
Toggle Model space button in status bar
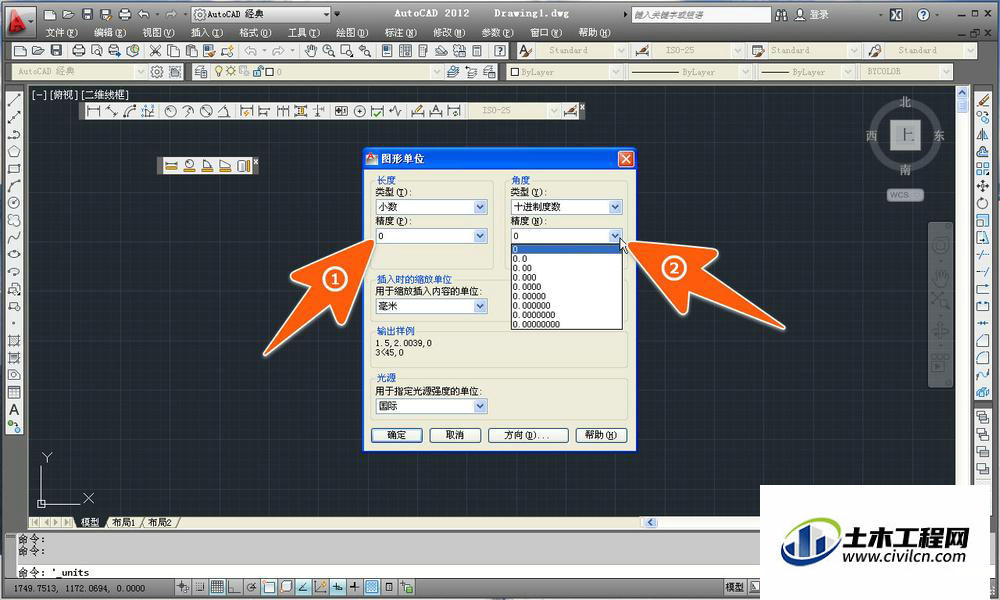click(x=734, y=587)
